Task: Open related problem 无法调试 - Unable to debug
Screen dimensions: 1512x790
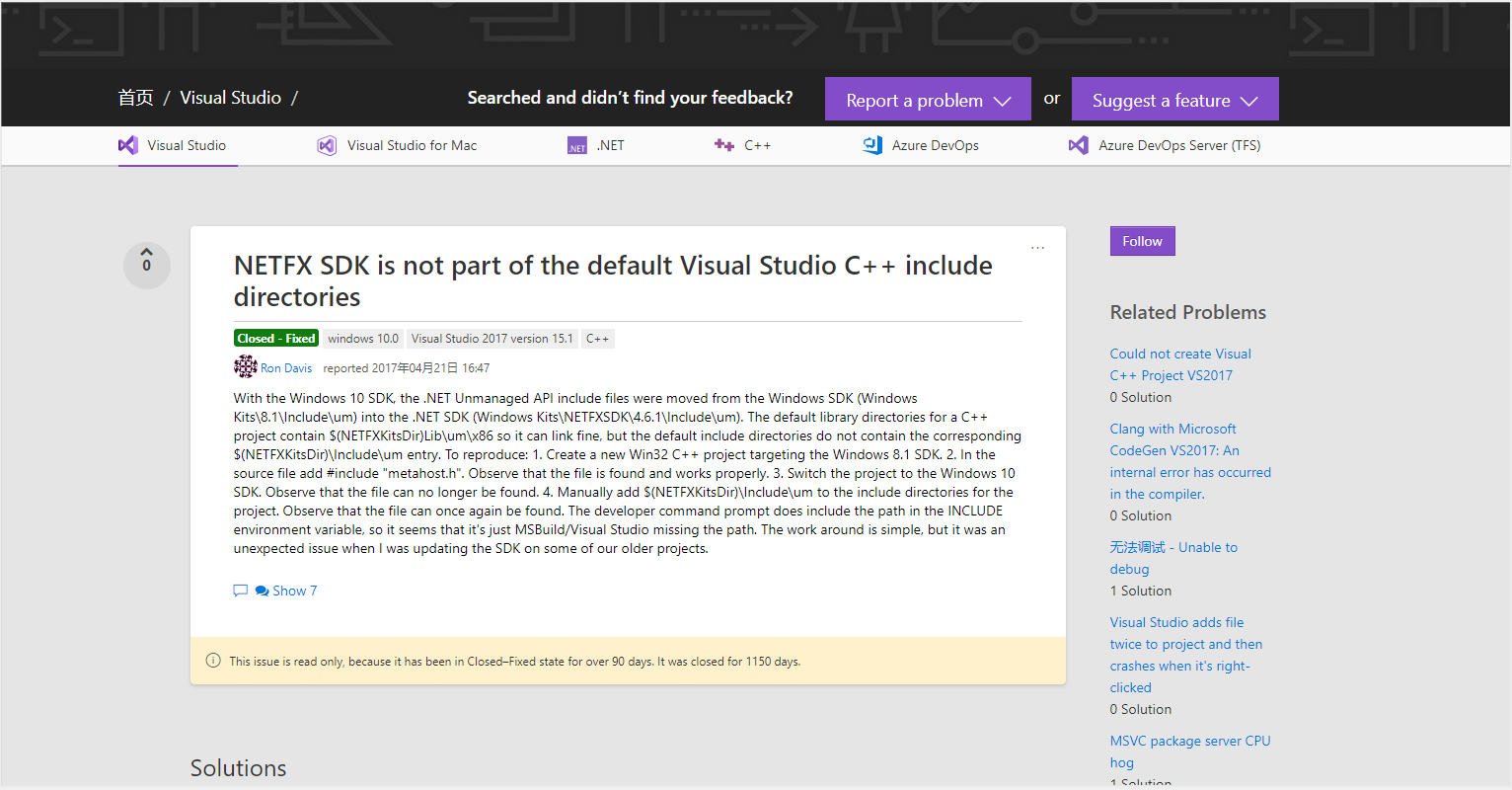Action: (1173, 558)
